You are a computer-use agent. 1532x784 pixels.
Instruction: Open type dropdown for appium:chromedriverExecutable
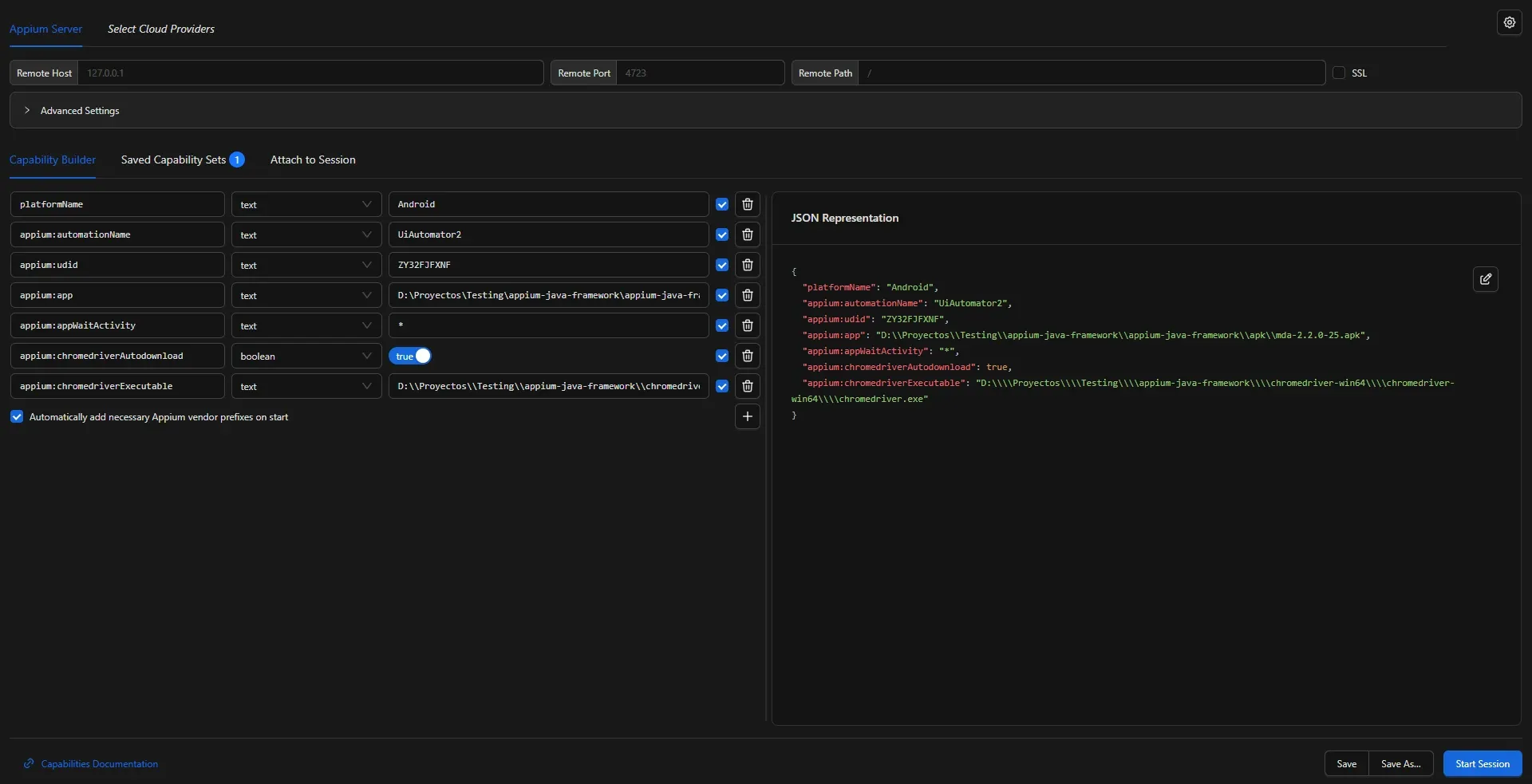coord(306,386)
